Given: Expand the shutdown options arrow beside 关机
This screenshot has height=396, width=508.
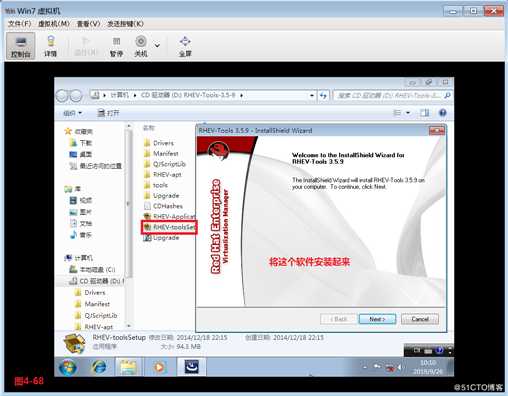Looking at the screenshot, I should 157,45.
